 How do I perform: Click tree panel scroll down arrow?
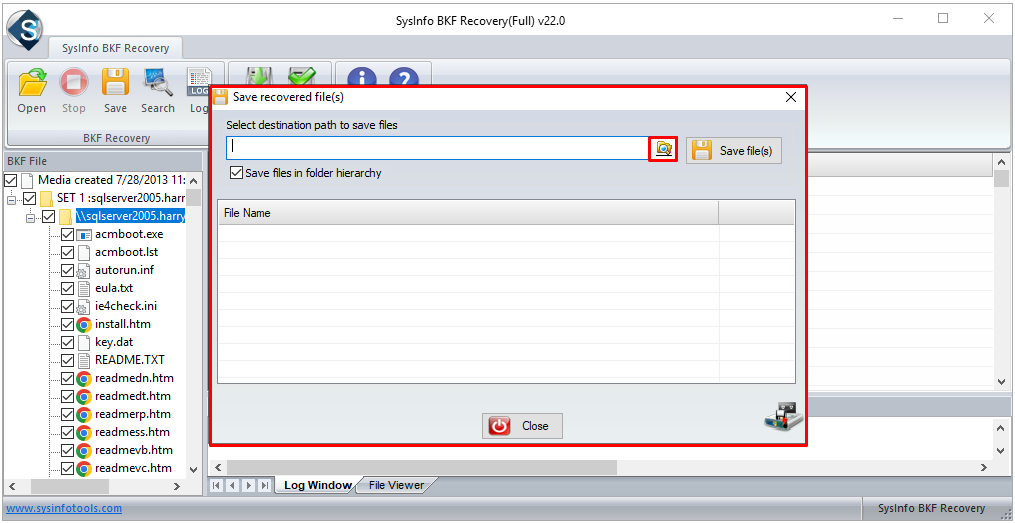pyautogui.click(x=193, y=469)
